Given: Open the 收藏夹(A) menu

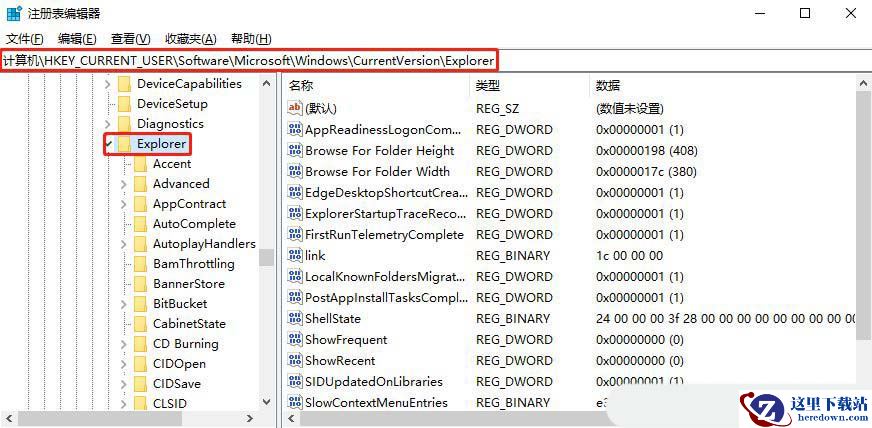Looking at the screenshot, I should (191, 39).
